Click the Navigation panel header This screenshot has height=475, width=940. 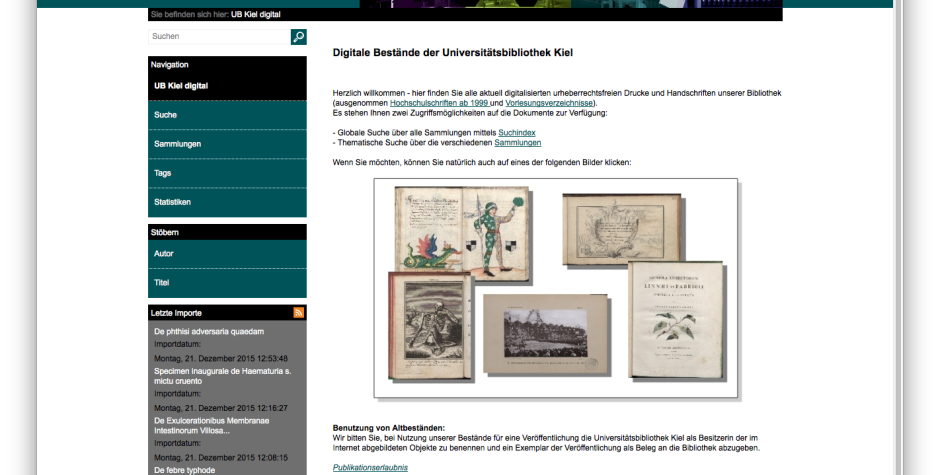click(227, 64)
